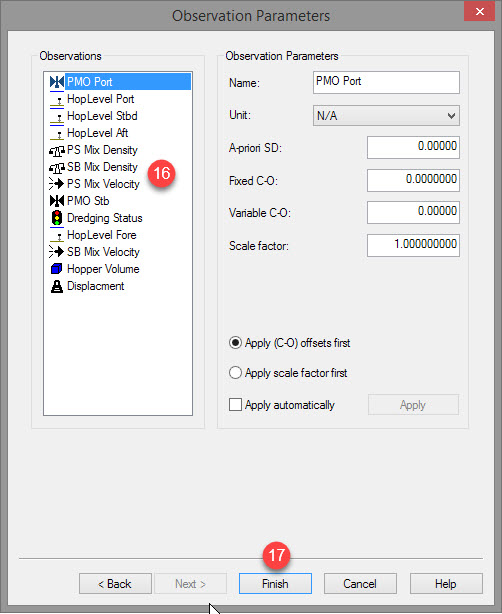Select PS Mix Velocity observation

(103, 184)
